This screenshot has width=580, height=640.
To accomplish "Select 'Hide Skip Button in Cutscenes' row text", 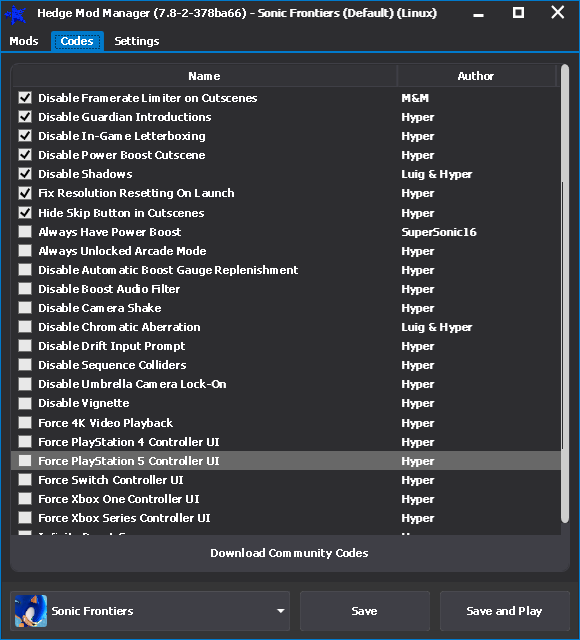I will [x=121, y=213].
